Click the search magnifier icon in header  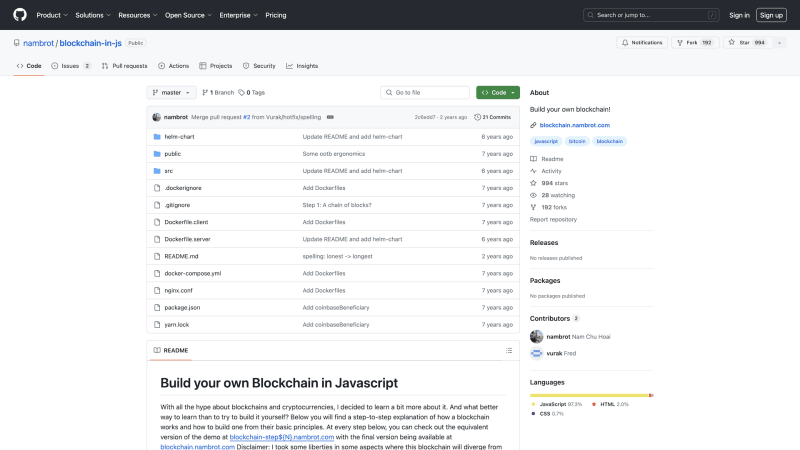[x=591, y=15]
